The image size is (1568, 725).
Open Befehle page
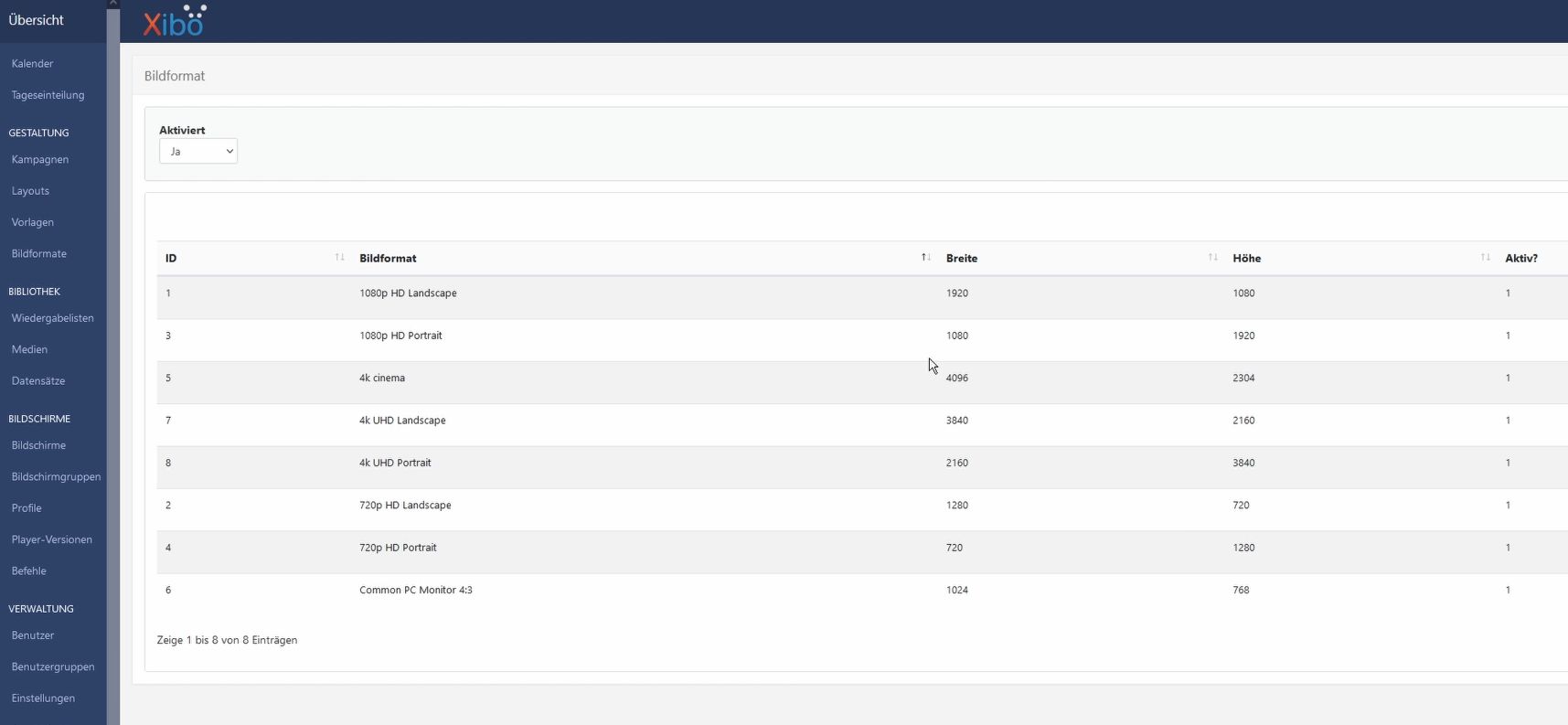[28, 570]
